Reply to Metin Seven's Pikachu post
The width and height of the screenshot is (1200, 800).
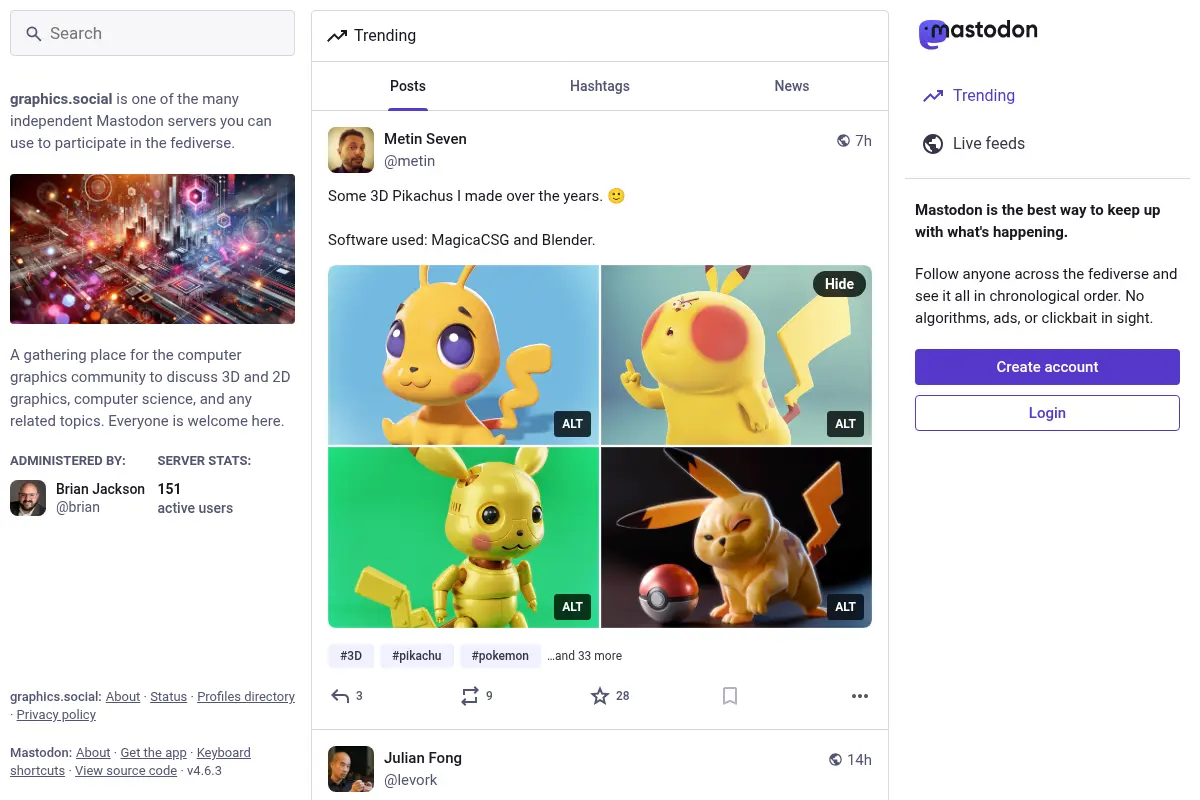pos(340,696)
